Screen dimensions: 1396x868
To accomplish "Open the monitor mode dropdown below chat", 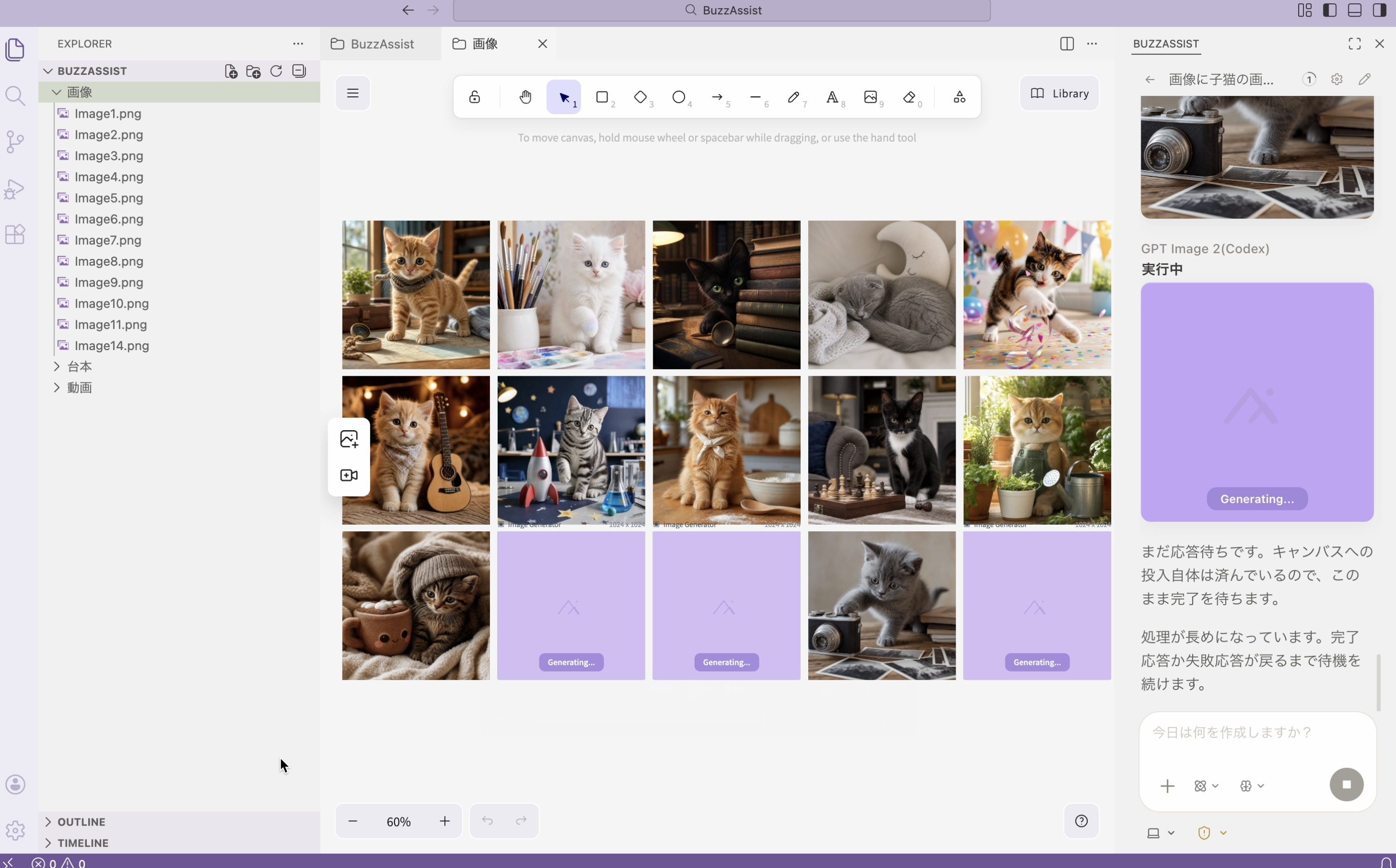I will (1161, 833).
